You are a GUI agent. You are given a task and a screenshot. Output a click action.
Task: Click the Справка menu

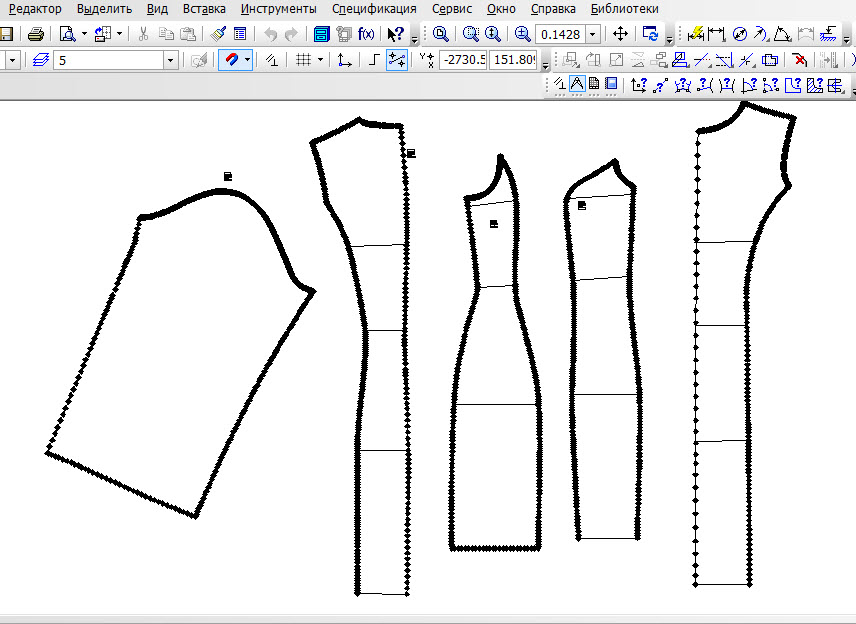[x=553, y=9]
